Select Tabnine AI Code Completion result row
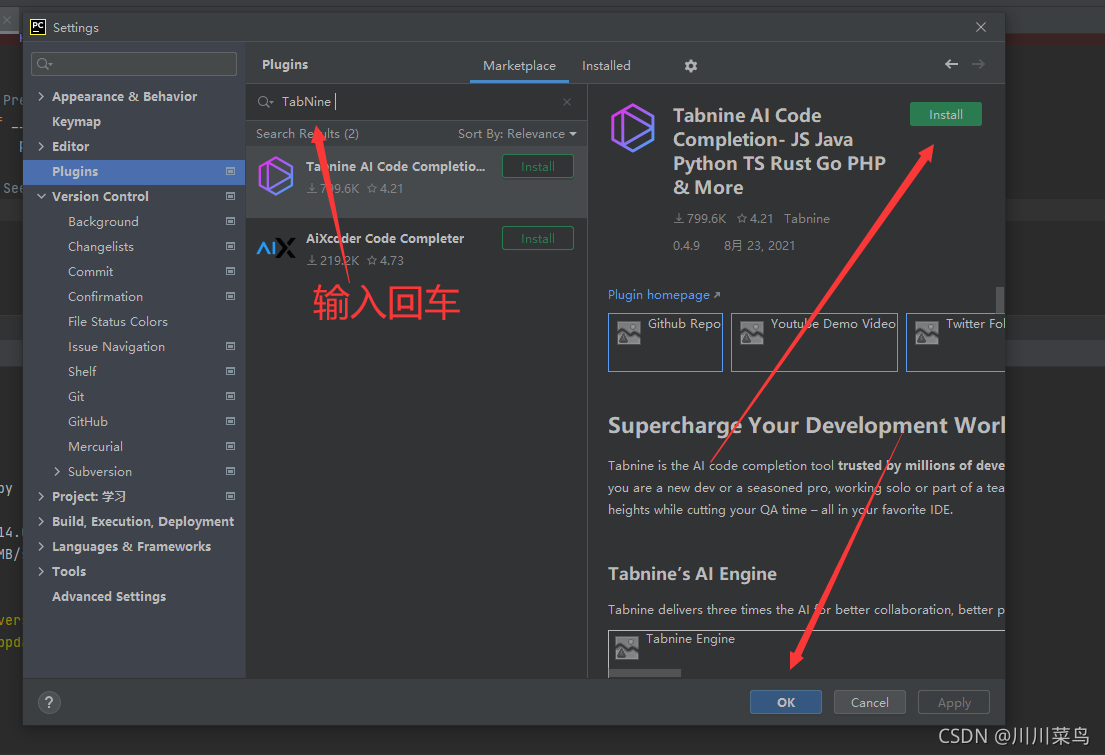The width and height of the screenshot is (1105, 755). (x=416, y=182)
